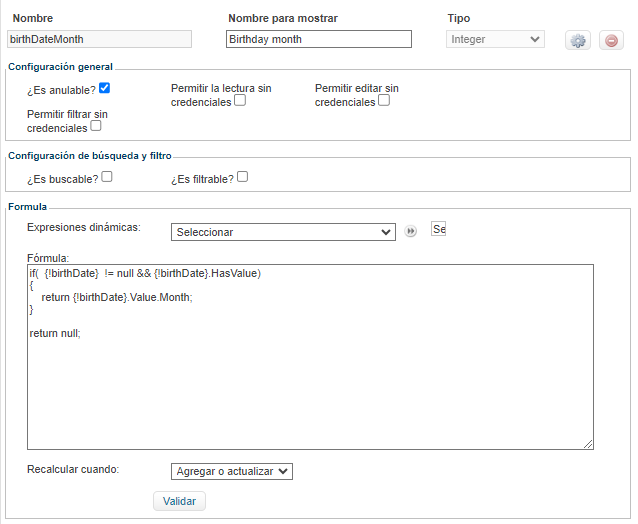Open the Recalcular cuando dropdown
638x524 pixels.
tap(232, 471)
